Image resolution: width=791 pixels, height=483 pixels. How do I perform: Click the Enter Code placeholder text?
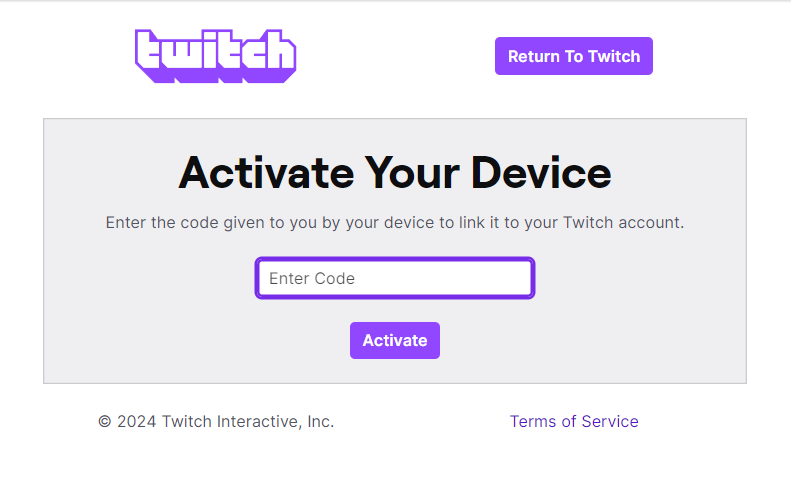coord(312,279)
